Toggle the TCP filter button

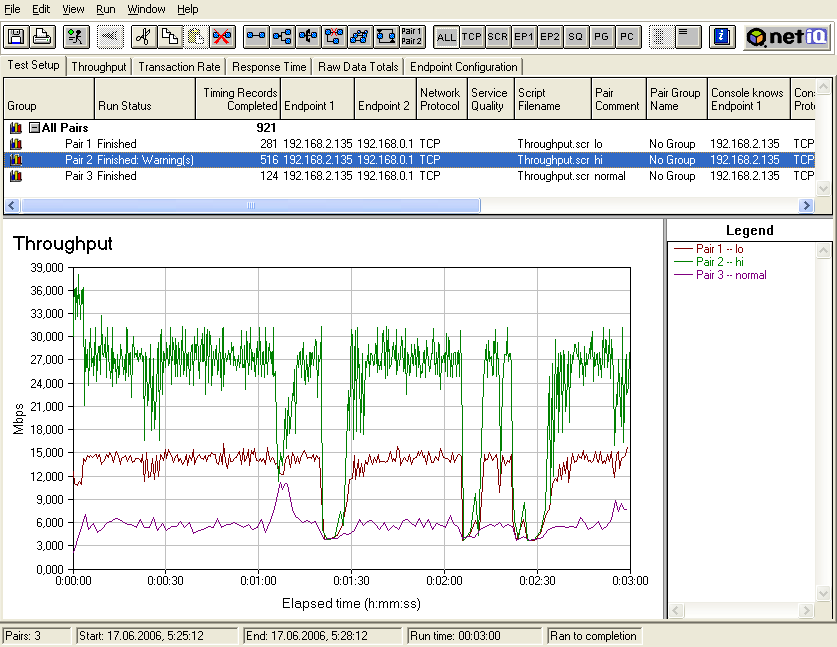coord(472,37)
